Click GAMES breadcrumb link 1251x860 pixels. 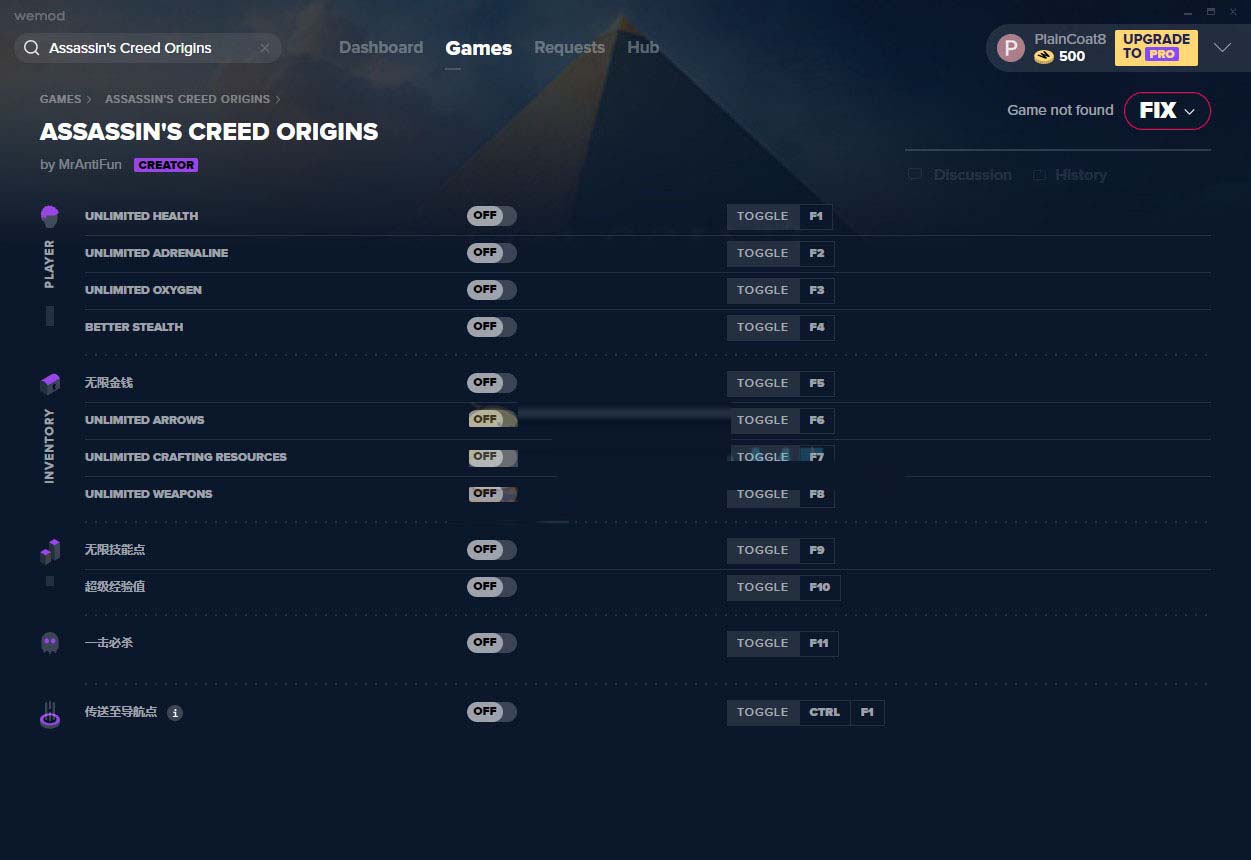(60, 99)
